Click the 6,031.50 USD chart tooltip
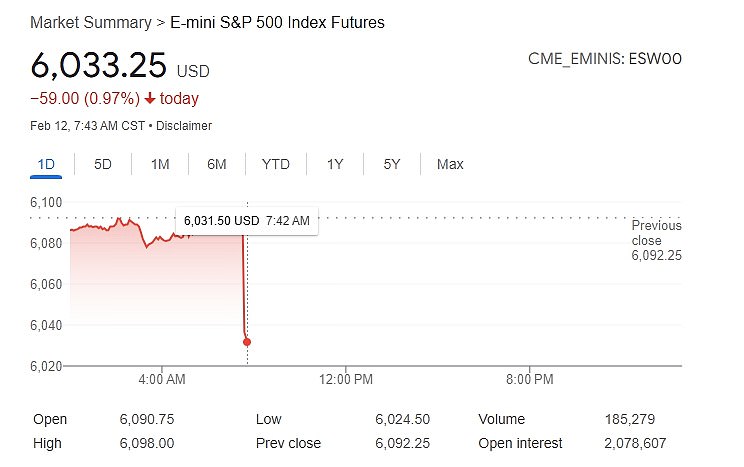 [247, 220]
